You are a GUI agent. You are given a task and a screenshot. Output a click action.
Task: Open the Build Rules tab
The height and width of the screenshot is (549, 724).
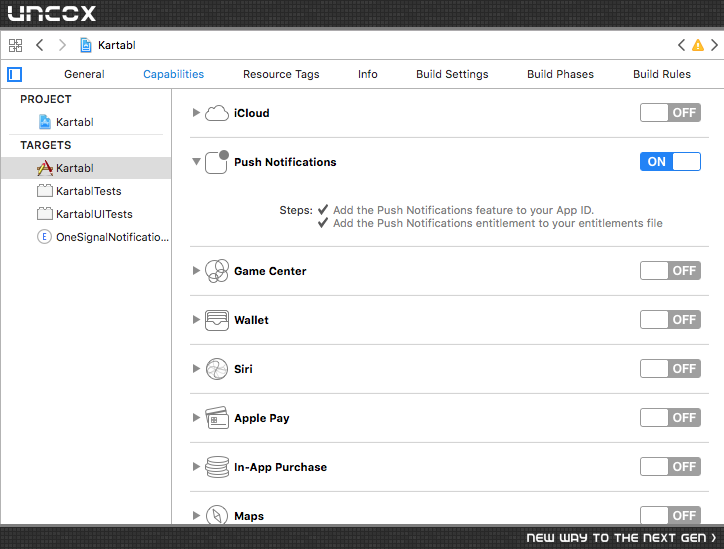click(x=662, y=74)
